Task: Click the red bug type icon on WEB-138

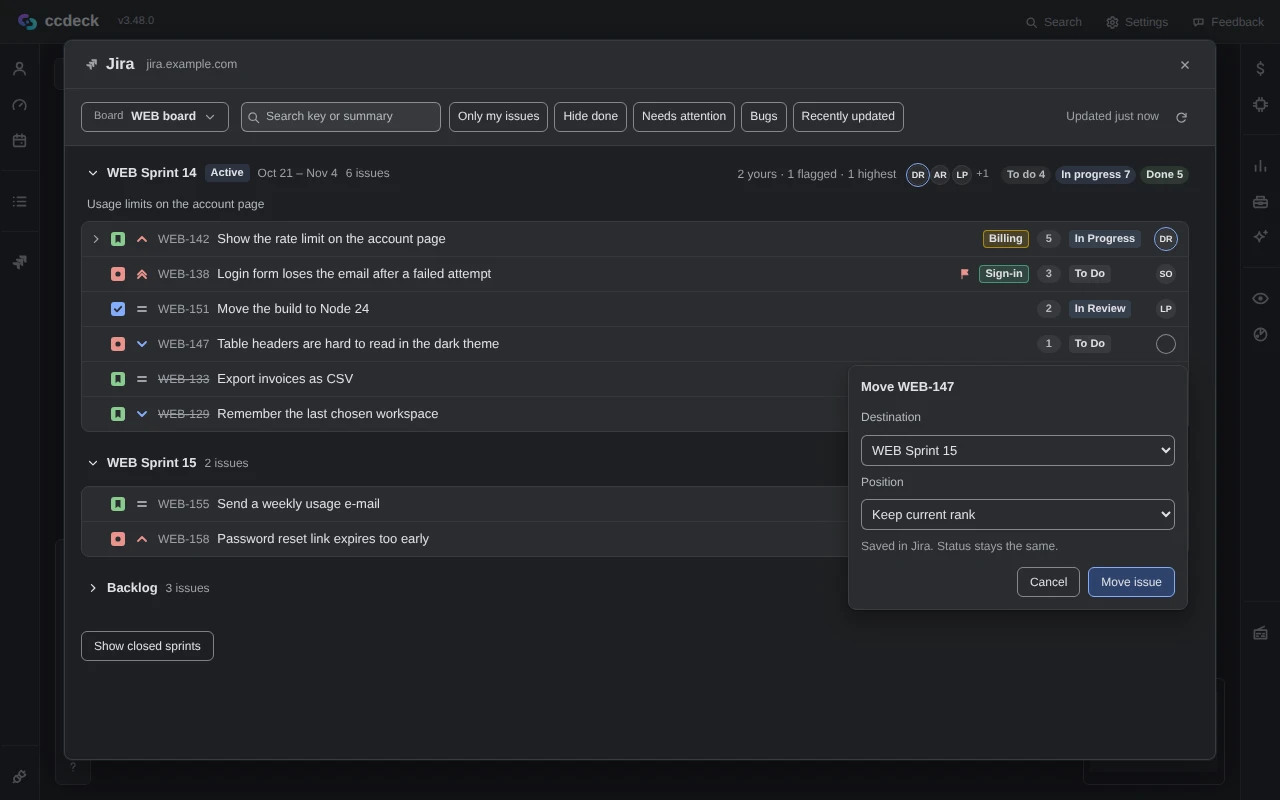Action: tap(118, 274)
